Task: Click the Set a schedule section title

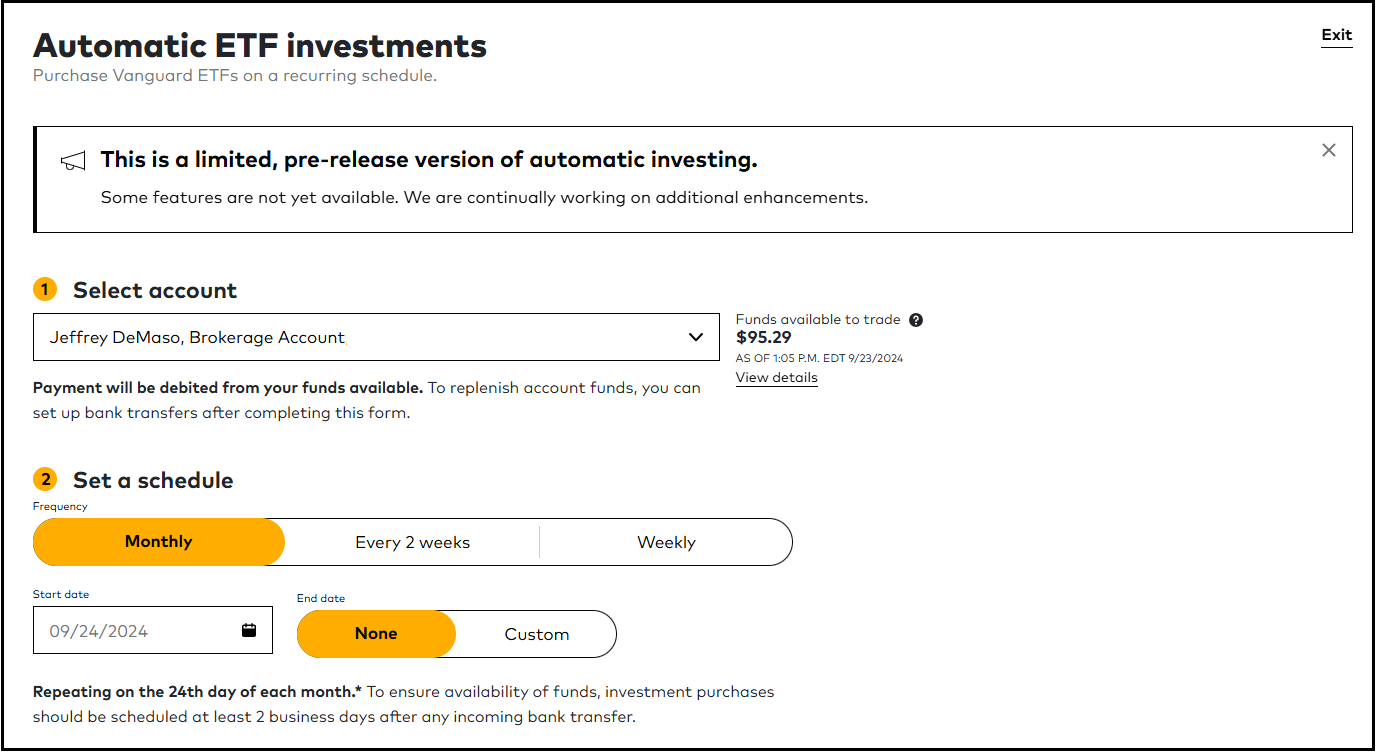Action: click(153, 481)
